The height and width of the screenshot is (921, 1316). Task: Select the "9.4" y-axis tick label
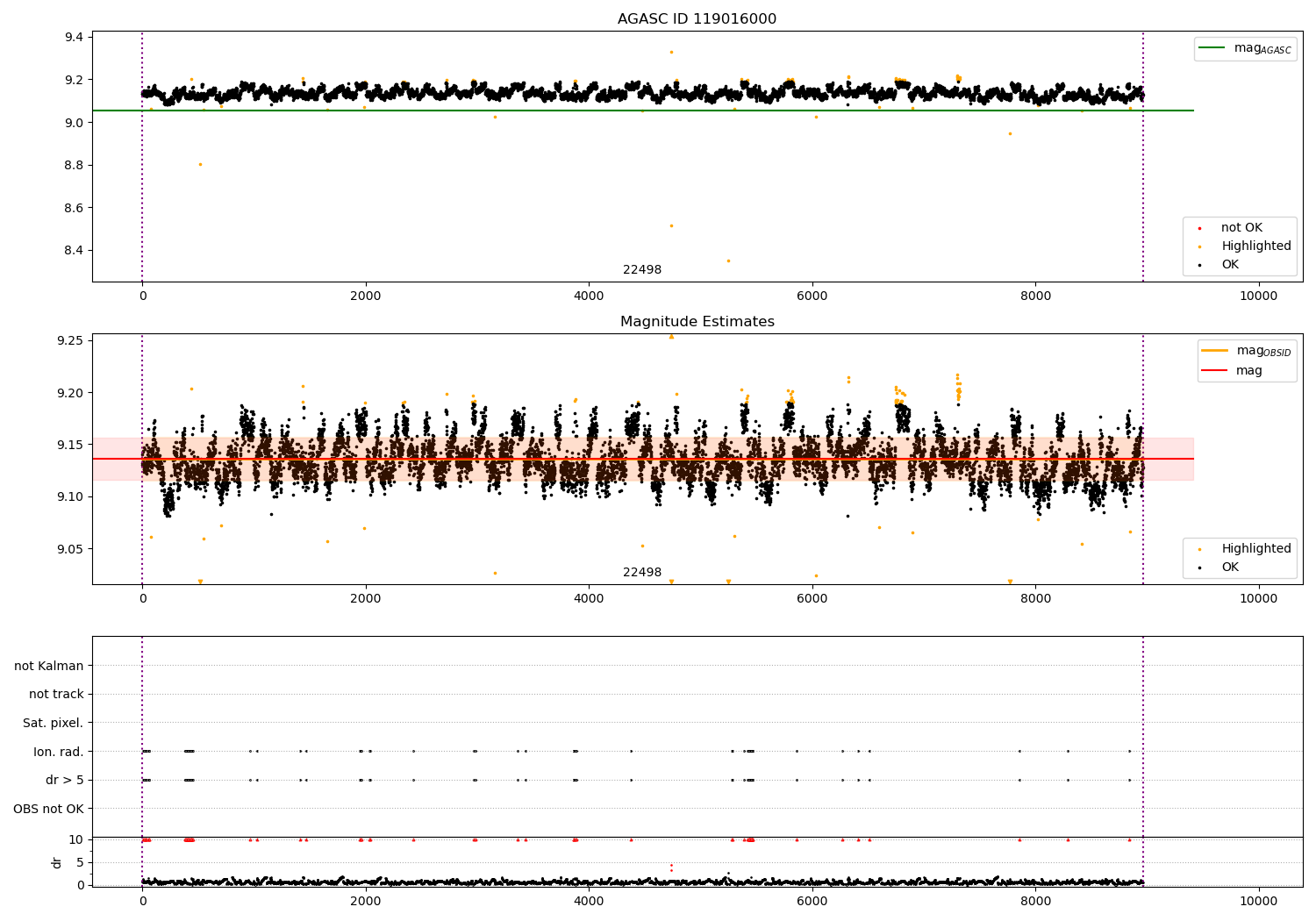pyautogui.click(x=74, y=38)
